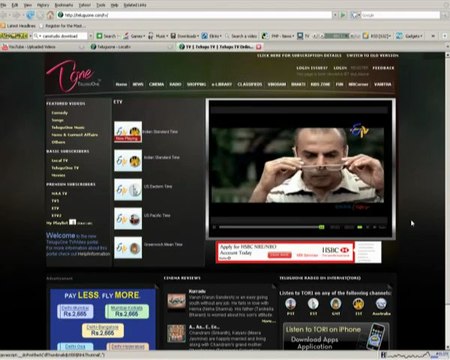
Task: Click the Google search box
Action: 400,15
